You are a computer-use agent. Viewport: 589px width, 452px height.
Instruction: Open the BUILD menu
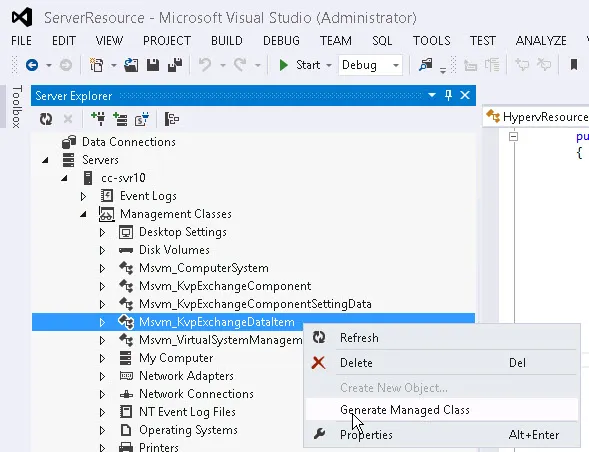227,41
